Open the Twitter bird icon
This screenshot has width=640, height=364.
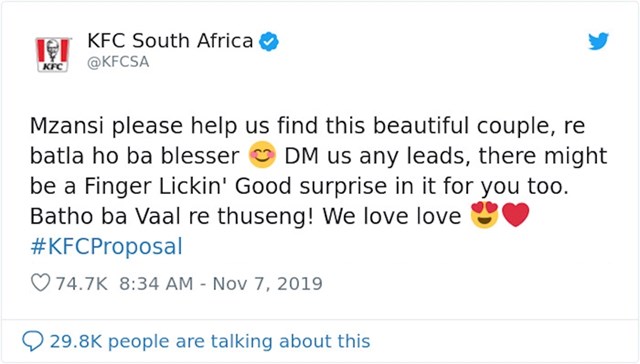598,41
